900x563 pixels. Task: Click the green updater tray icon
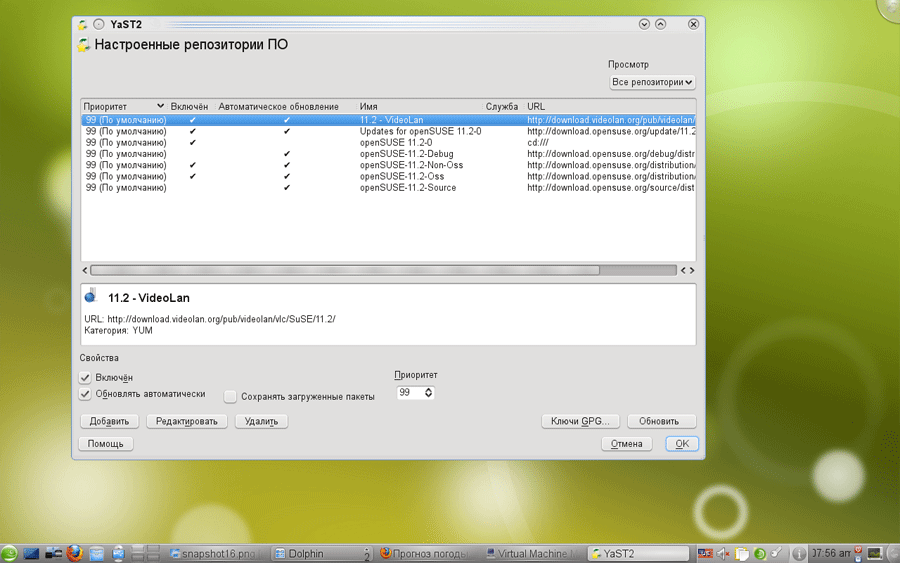pos(759,553)
